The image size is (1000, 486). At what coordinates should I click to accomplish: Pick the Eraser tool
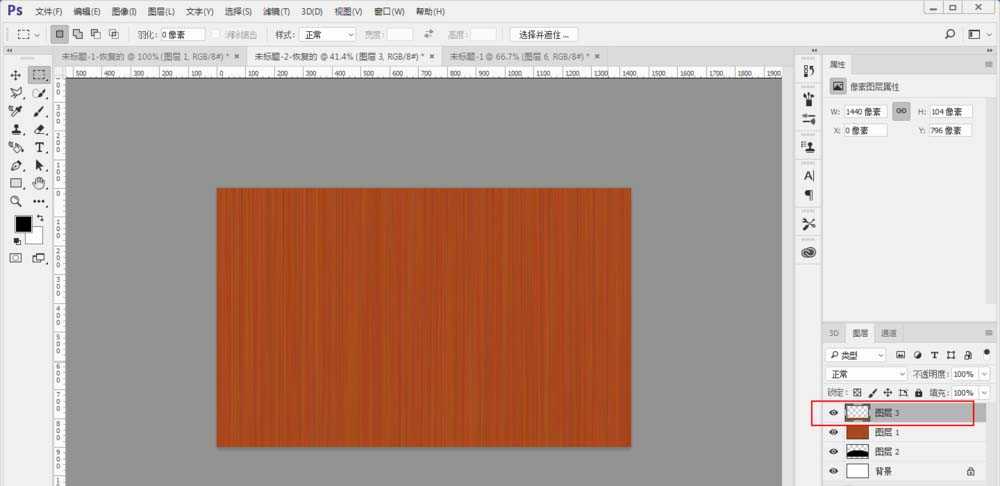tap(40, 129)
